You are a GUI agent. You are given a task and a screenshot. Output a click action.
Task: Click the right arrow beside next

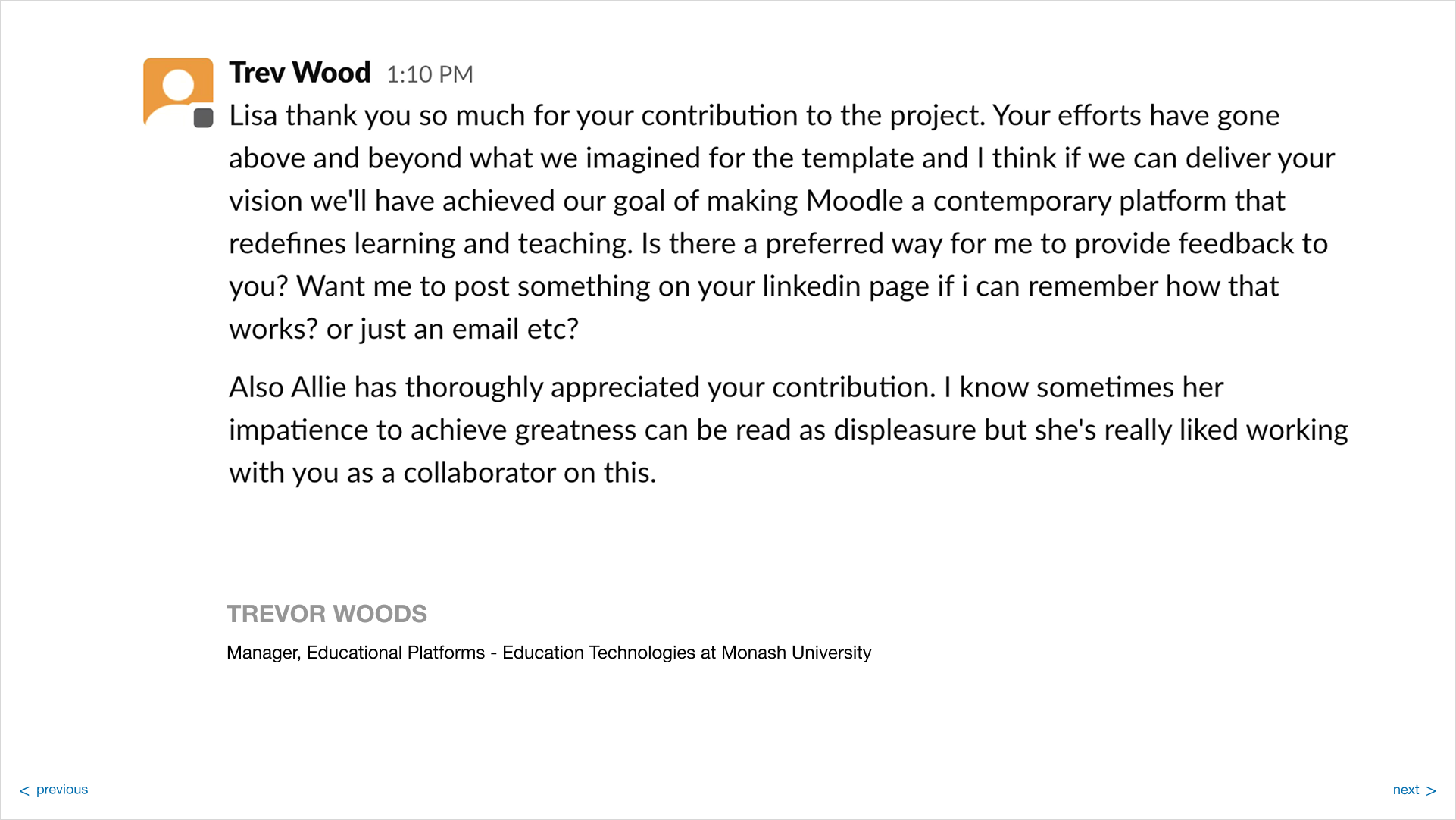click(1430, 790)
